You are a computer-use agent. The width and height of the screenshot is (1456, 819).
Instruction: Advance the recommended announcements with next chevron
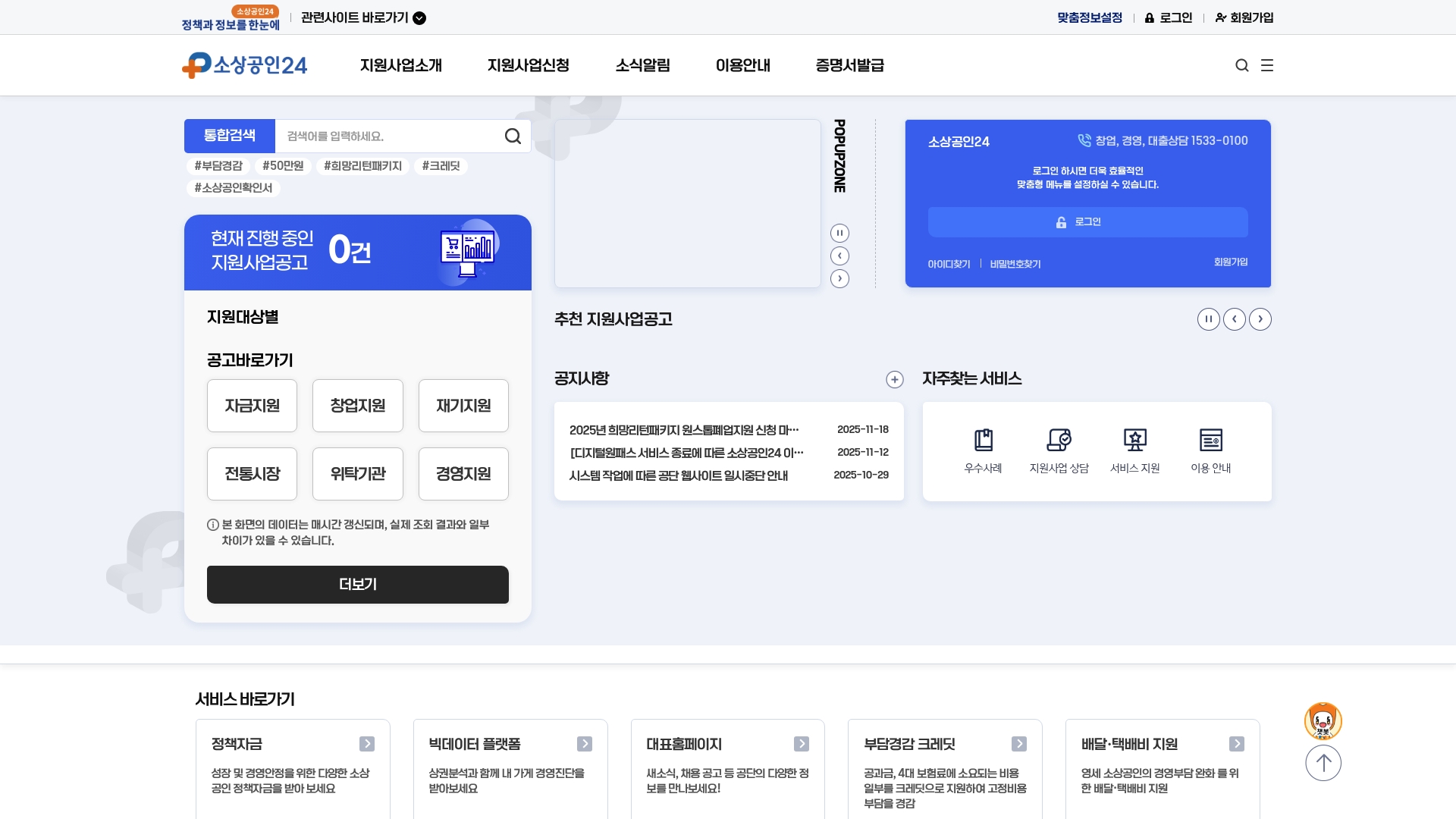click(1260, 319)
